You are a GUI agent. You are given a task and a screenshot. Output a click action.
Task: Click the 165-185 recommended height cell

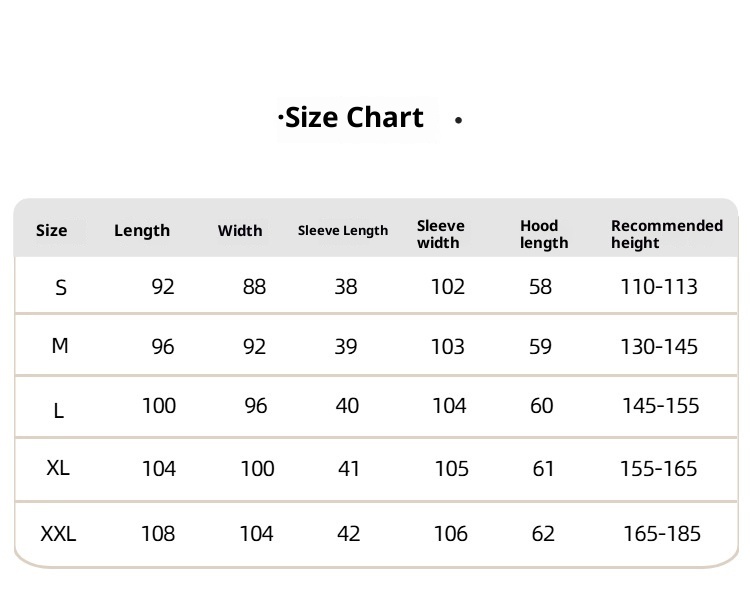(x=662, y=534)
